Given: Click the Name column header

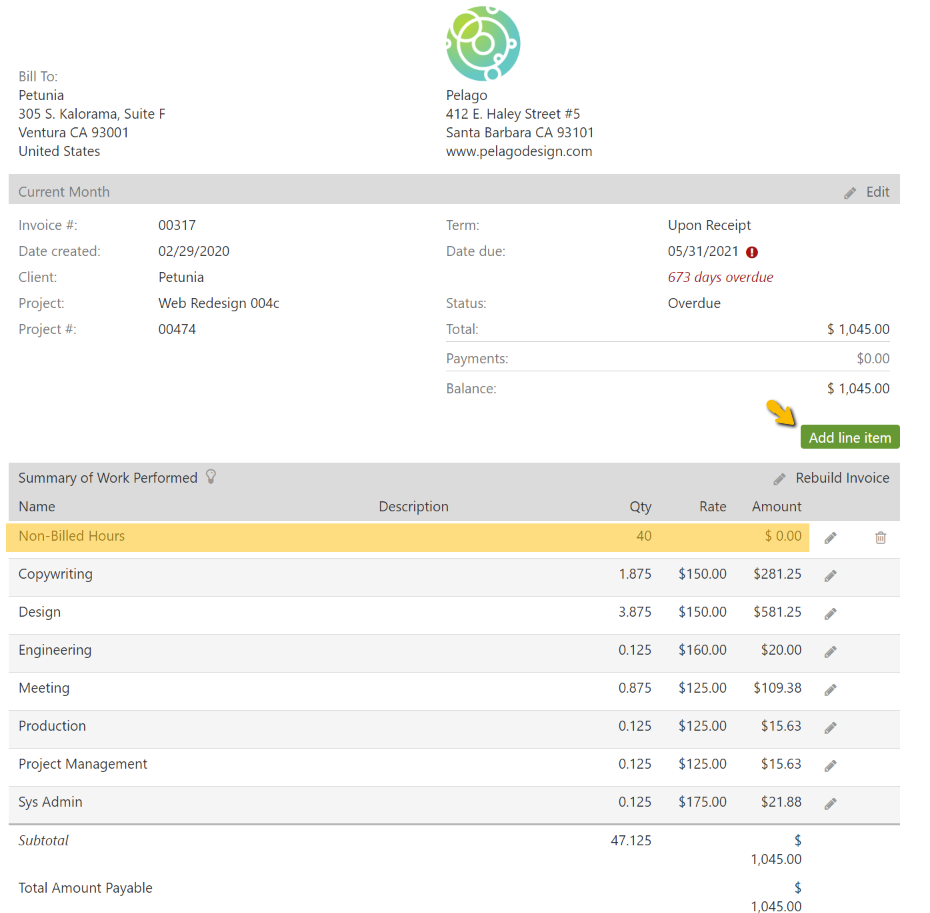Looking at the screenshot, I should (x=37, y=507).
